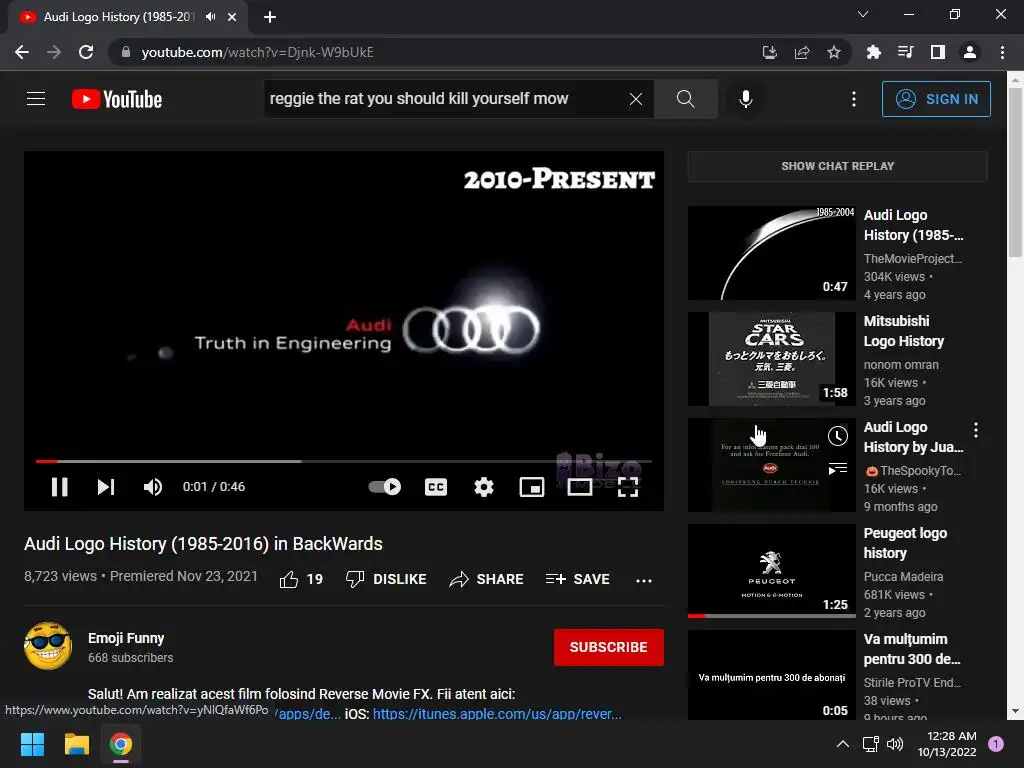
Task: Open the media control icon in Chrome toolbar
Action: (905, 52)
